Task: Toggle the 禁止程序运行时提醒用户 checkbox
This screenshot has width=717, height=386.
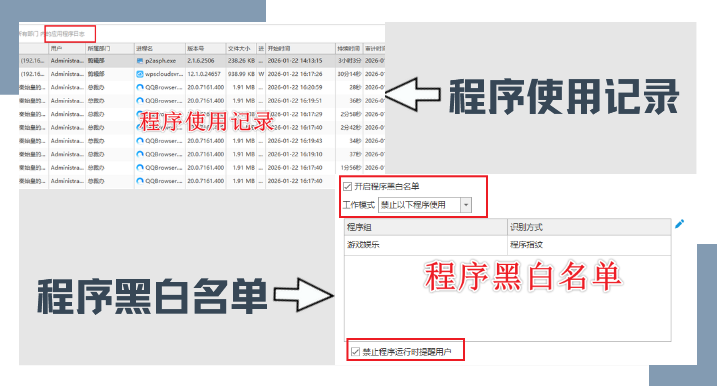Action: coord(355,352)
